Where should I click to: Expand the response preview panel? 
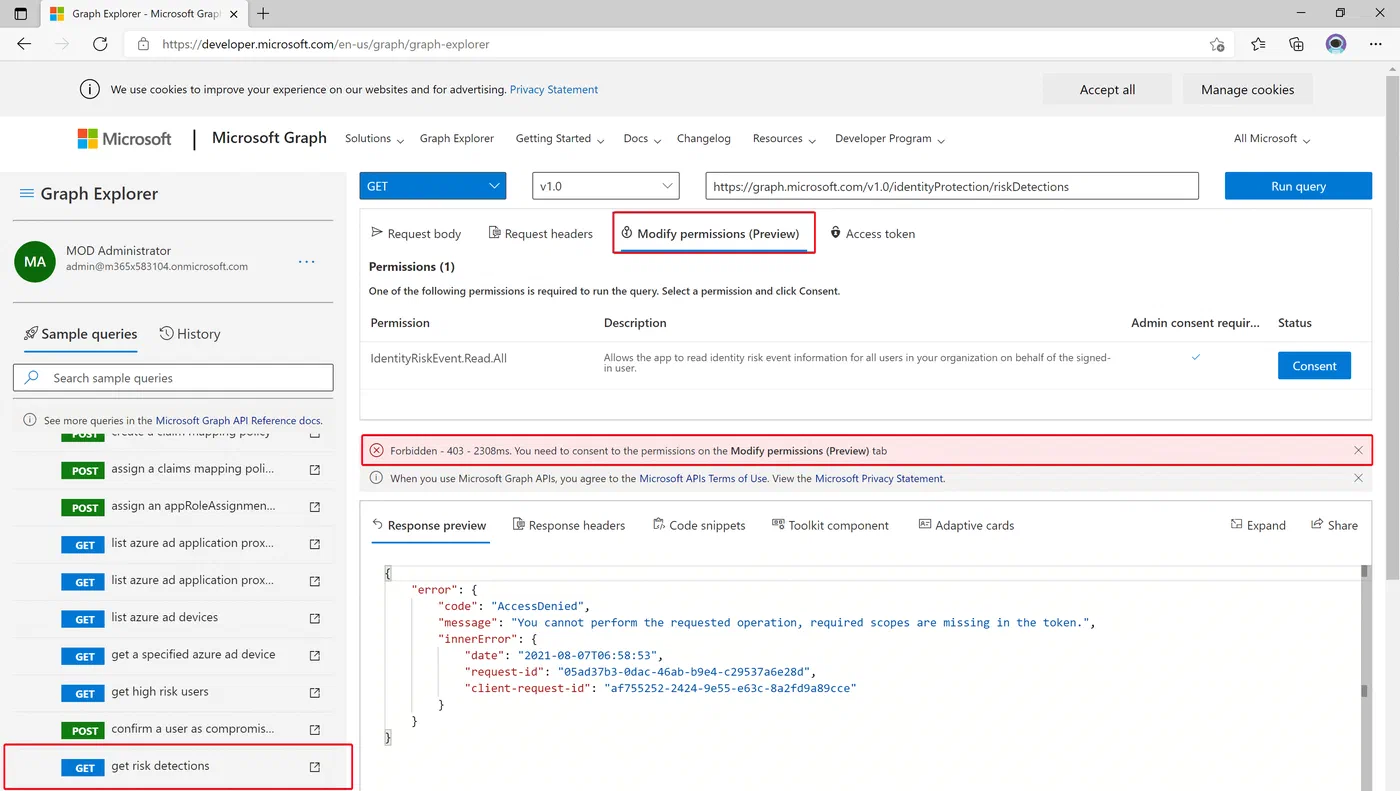[1258, 525]
